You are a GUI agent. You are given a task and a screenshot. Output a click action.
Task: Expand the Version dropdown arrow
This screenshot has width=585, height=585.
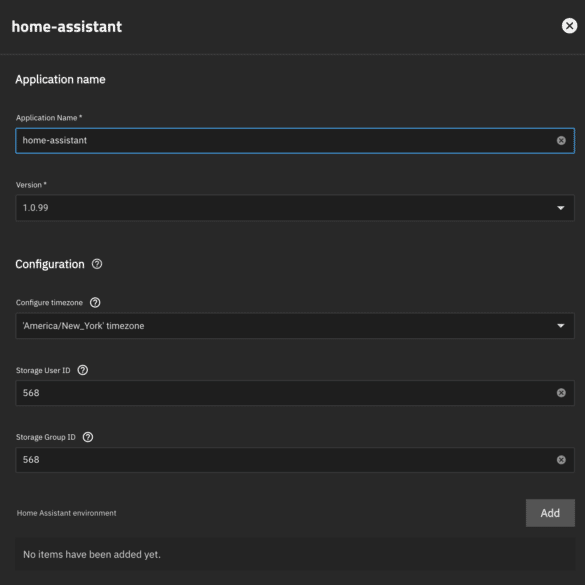(560, 208)
